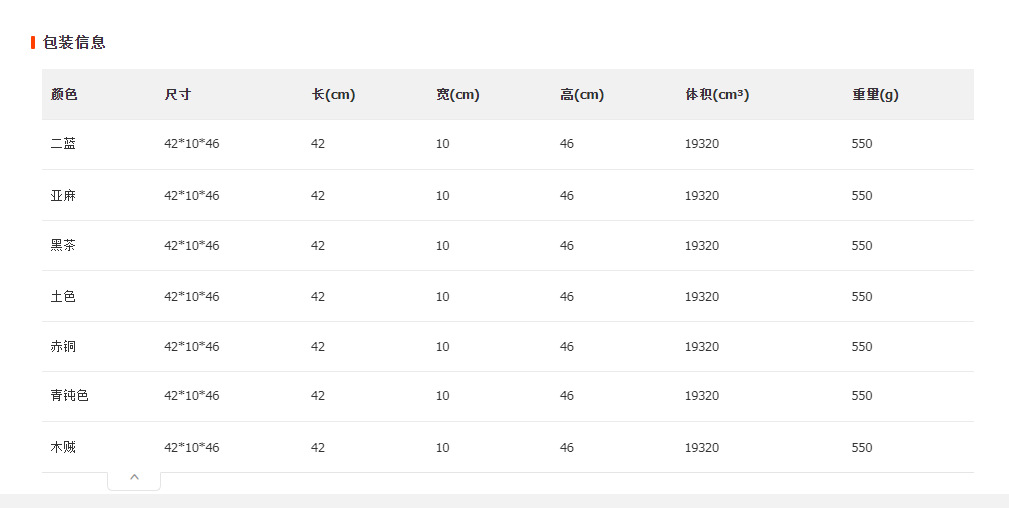
Task: Click the 尺寸 column header
Action: (x=178, y=95)
